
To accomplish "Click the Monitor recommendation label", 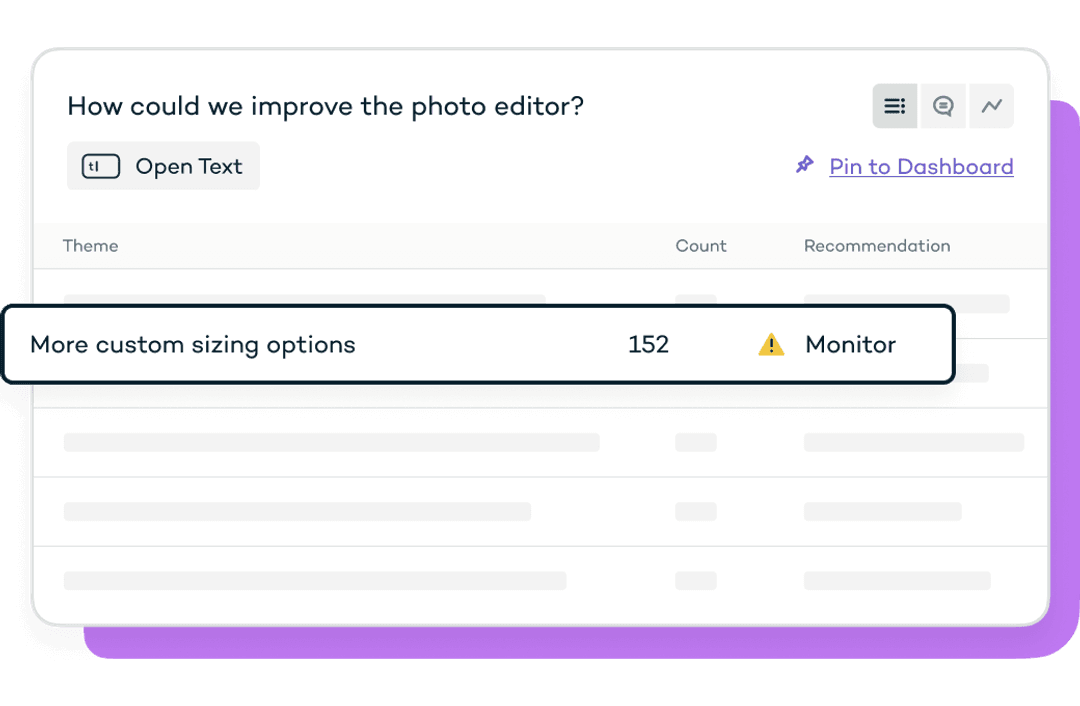I will tap(851, 344).
